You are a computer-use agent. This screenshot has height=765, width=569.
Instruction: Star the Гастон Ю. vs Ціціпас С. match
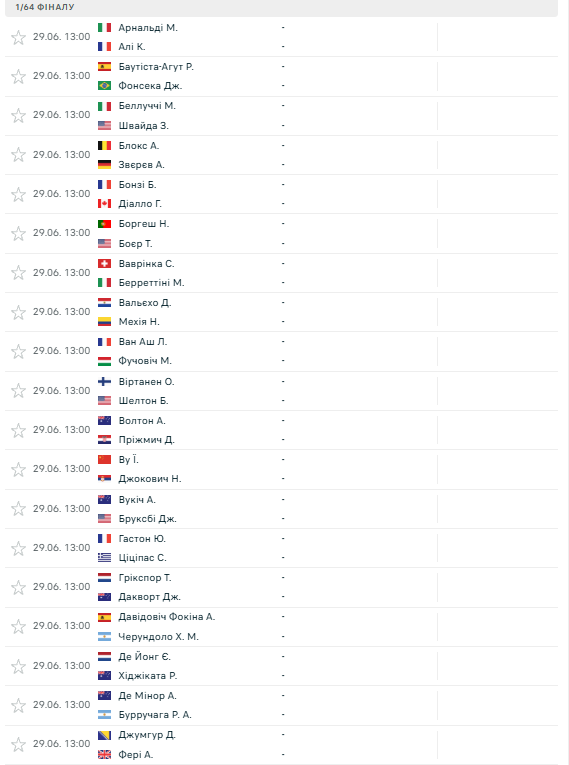(18, 548)
